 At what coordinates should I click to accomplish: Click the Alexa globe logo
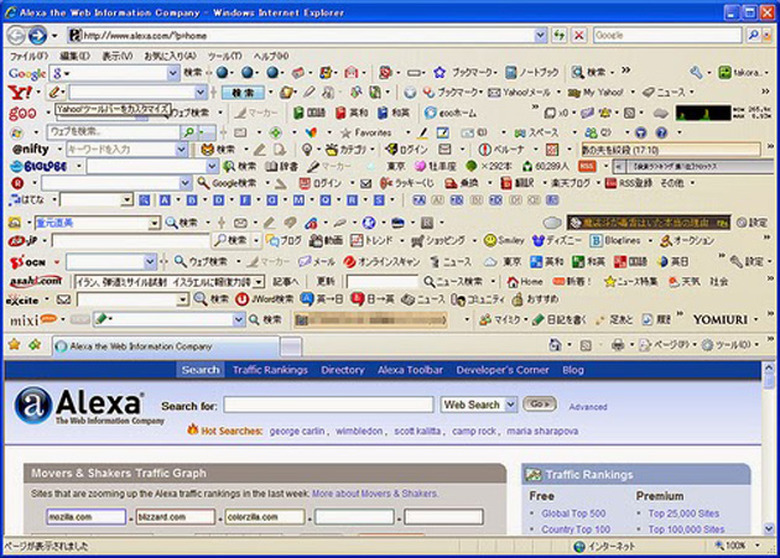[33, 410]
